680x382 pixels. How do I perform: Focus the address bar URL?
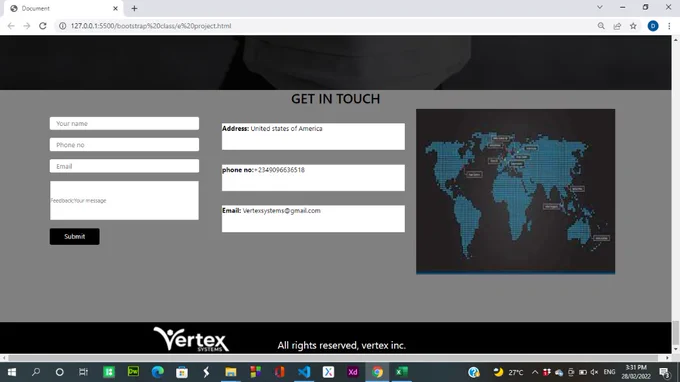[151, 26]
